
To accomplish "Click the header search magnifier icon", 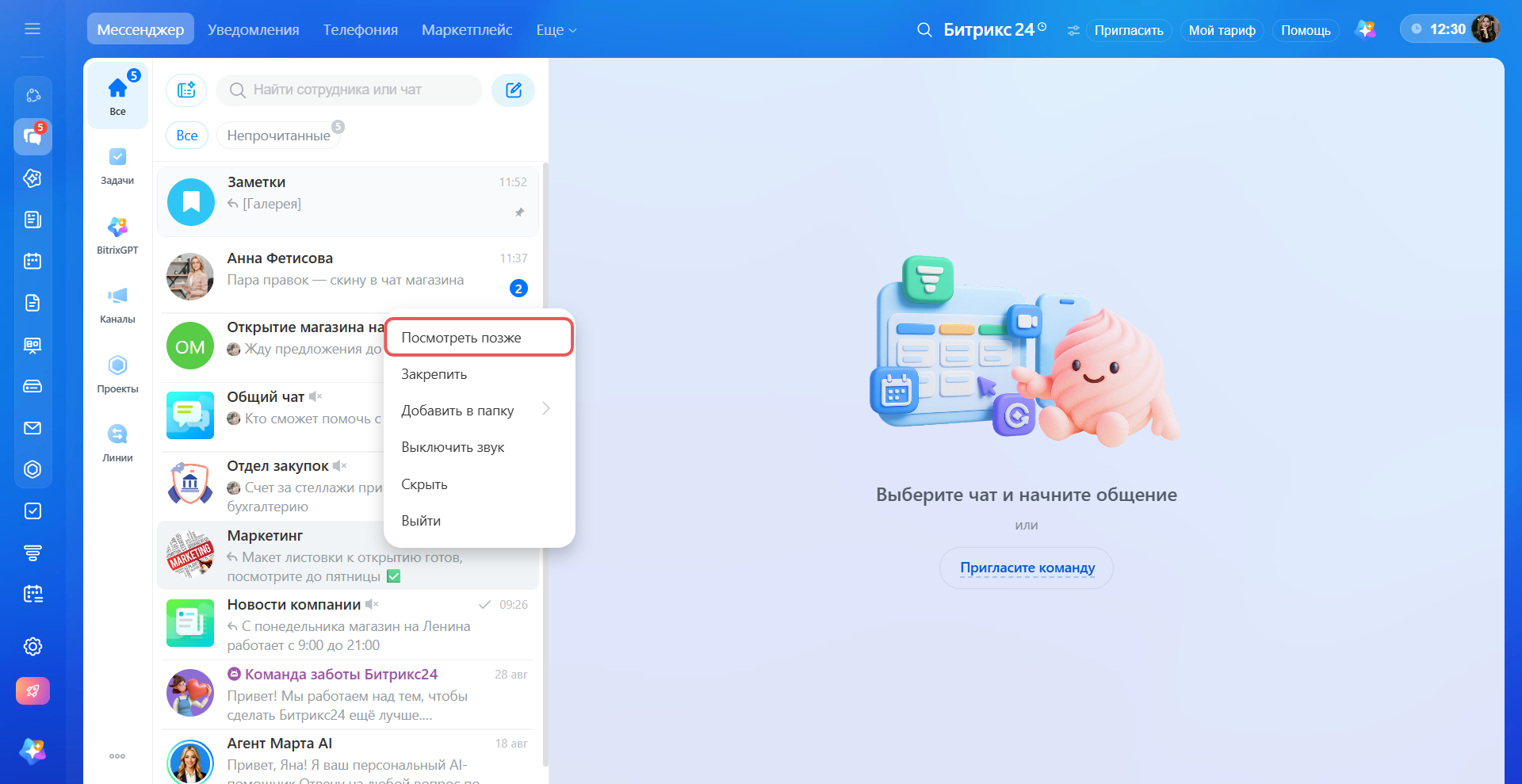I will click(924, 30).
